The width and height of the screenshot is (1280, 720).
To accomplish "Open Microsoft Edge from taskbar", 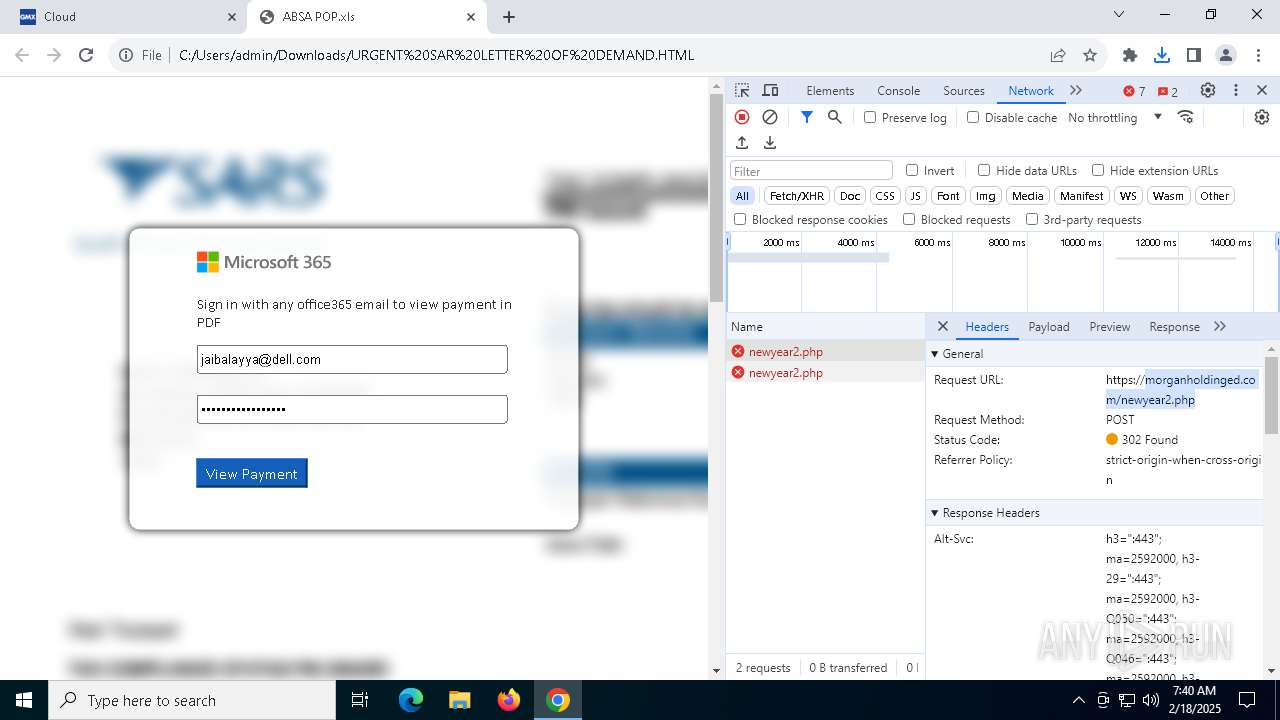I will (411, 700).
